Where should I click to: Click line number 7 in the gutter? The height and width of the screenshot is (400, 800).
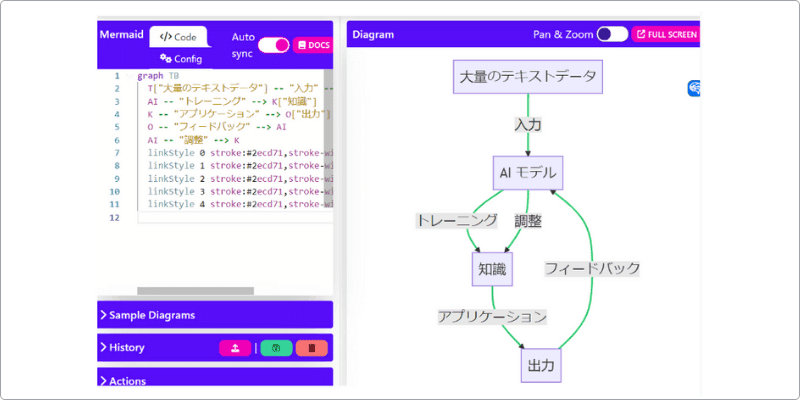[x=117, y=153]
